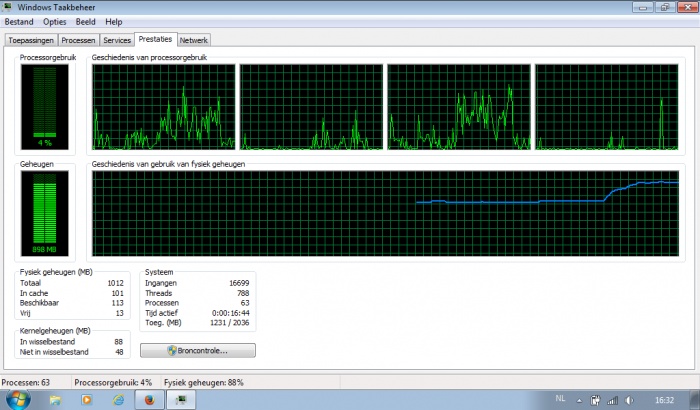Open the volume speaker tray icon
700x410 pixels.
[629, 400]
